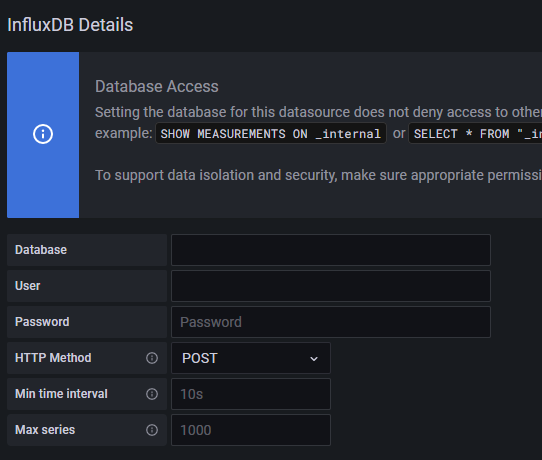The height and width of the screenshot is (460, 542).
Task: Focus the User input field
Action: pos(331,286)
